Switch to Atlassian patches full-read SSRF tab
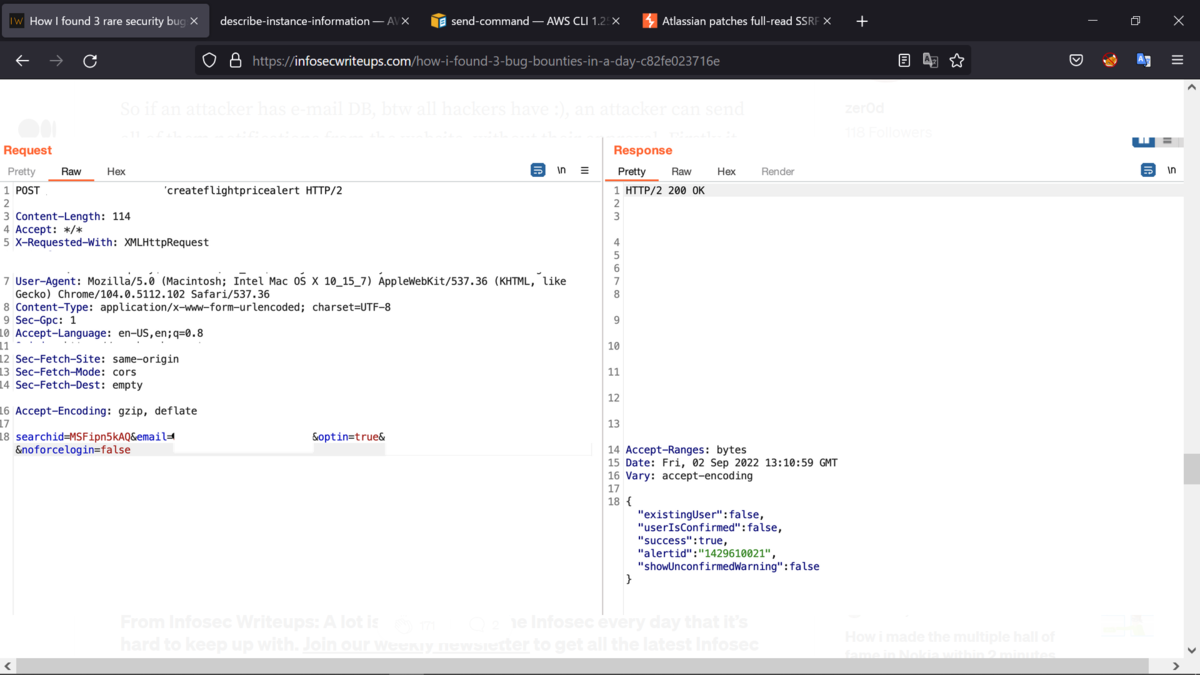The height and width of the screenshot is (675, 1200). click(735, 21)
